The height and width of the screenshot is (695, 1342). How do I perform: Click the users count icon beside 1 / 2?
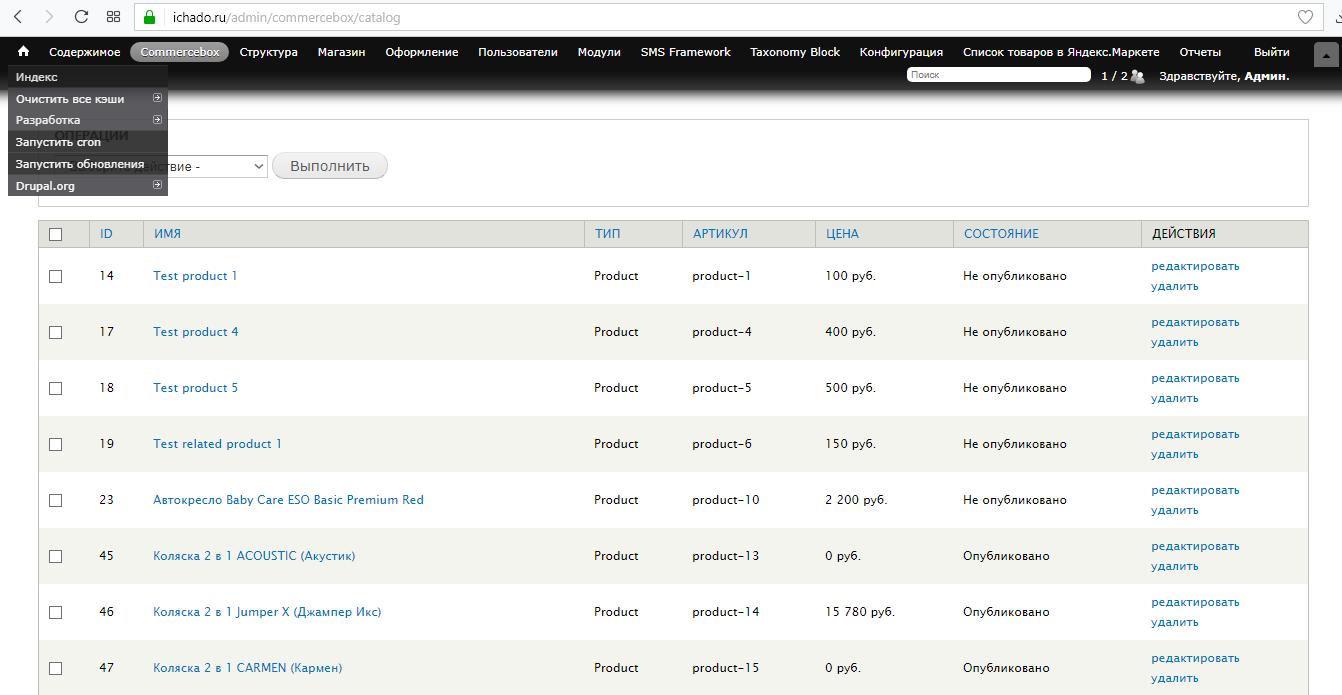tap(1137, 76)
